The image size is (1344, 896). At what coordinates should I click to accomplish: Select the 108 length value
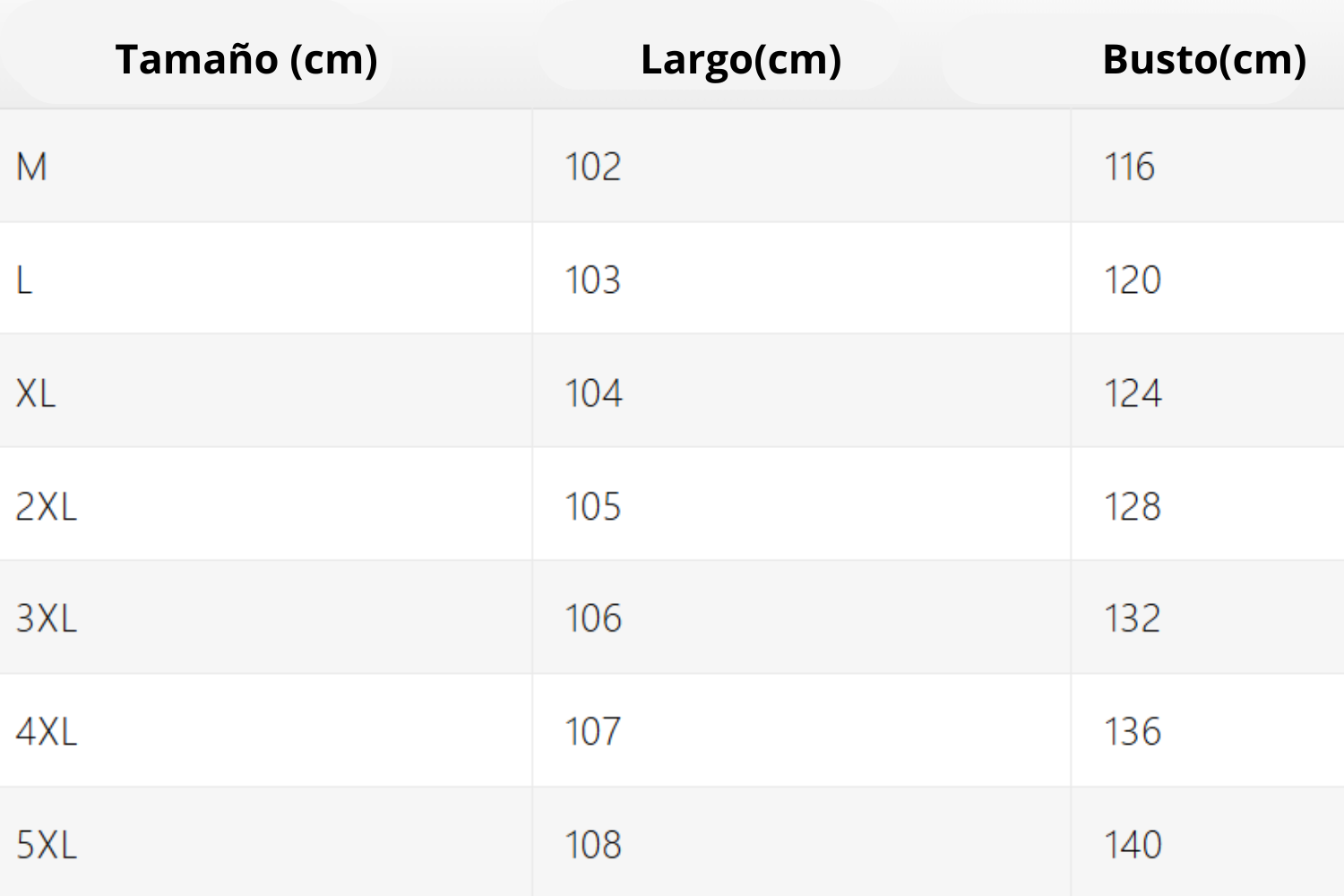click(592, 845)
